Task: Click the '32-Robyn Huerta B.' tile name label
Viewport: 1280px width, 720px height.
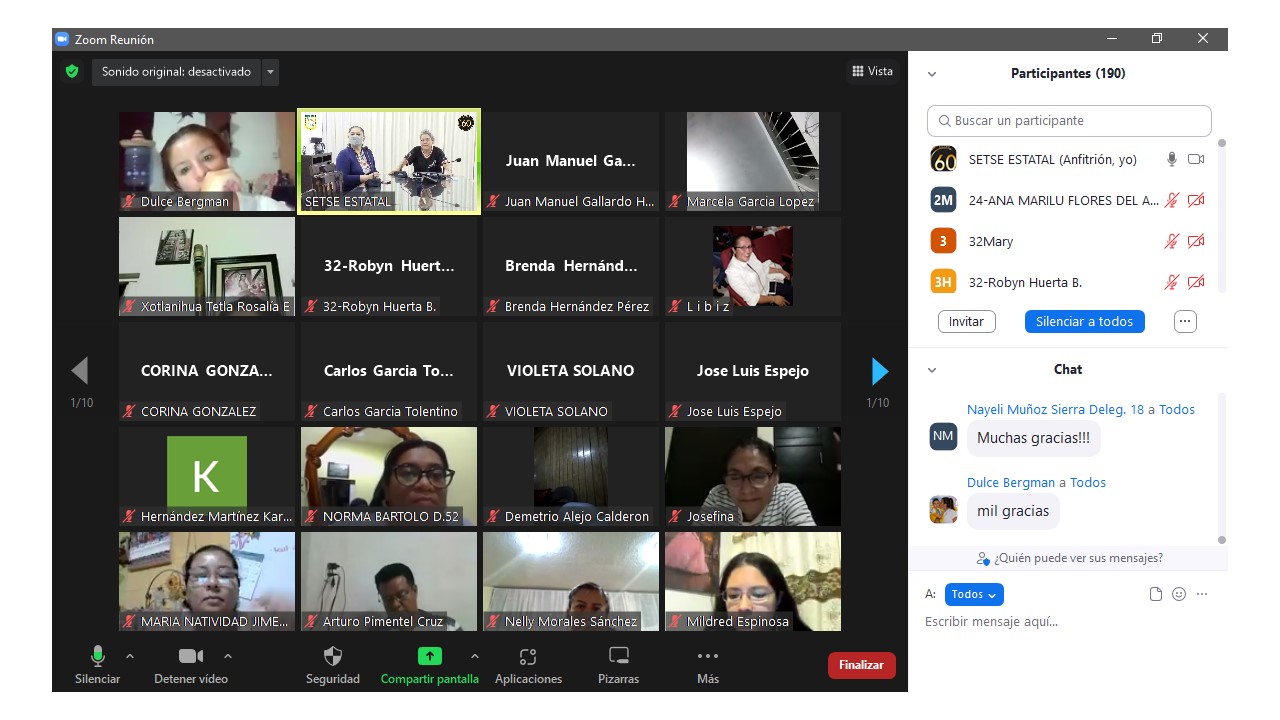Action: pyautogui.click(x=379, y=307)
